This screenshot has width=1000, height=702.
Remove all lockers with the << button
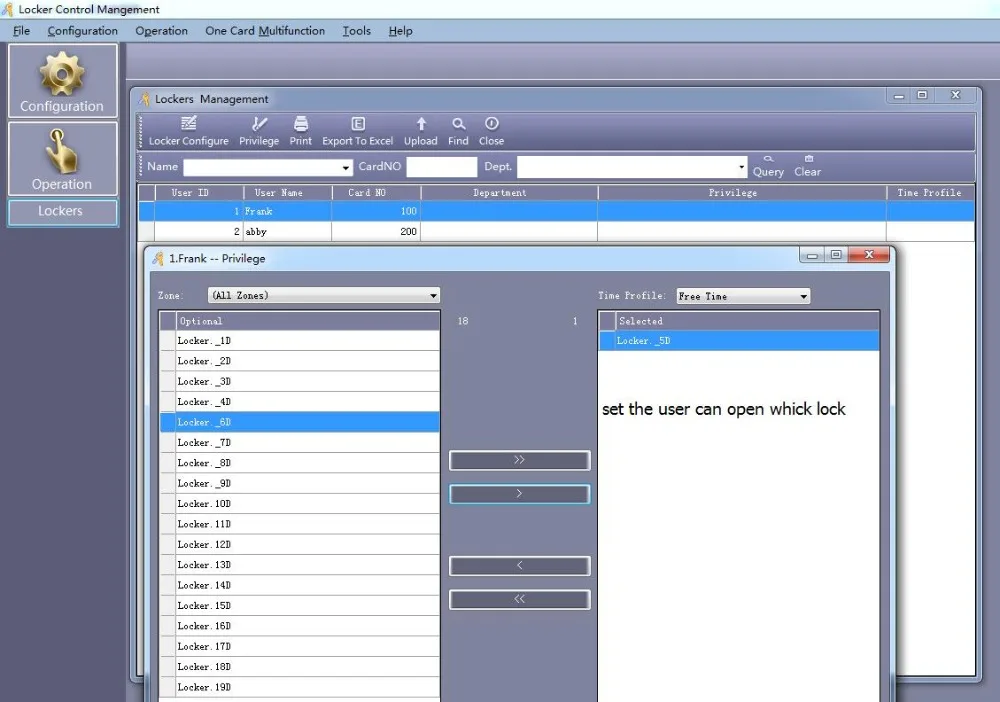(519, 599)
